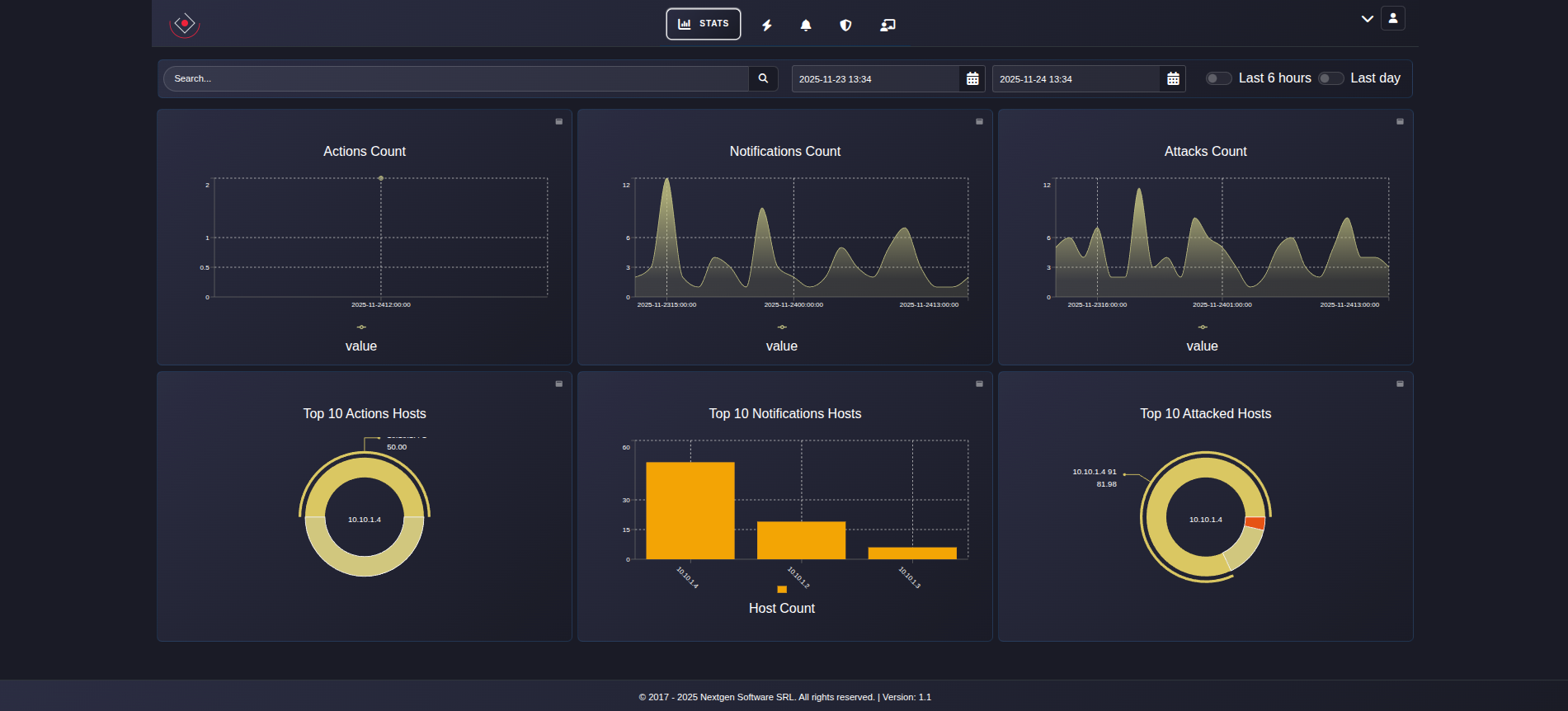Click the Actions Count data point marker
The height and width of the screenshot is (711, 1568).
381,178
